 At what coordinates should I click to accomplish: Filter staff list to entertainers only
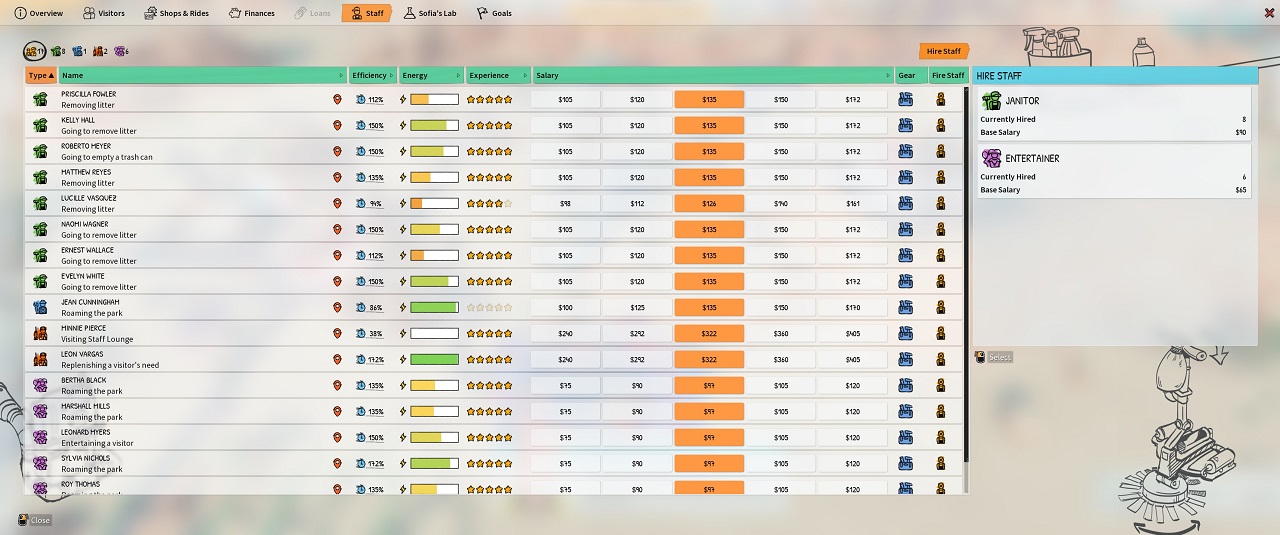click(121, 51)
